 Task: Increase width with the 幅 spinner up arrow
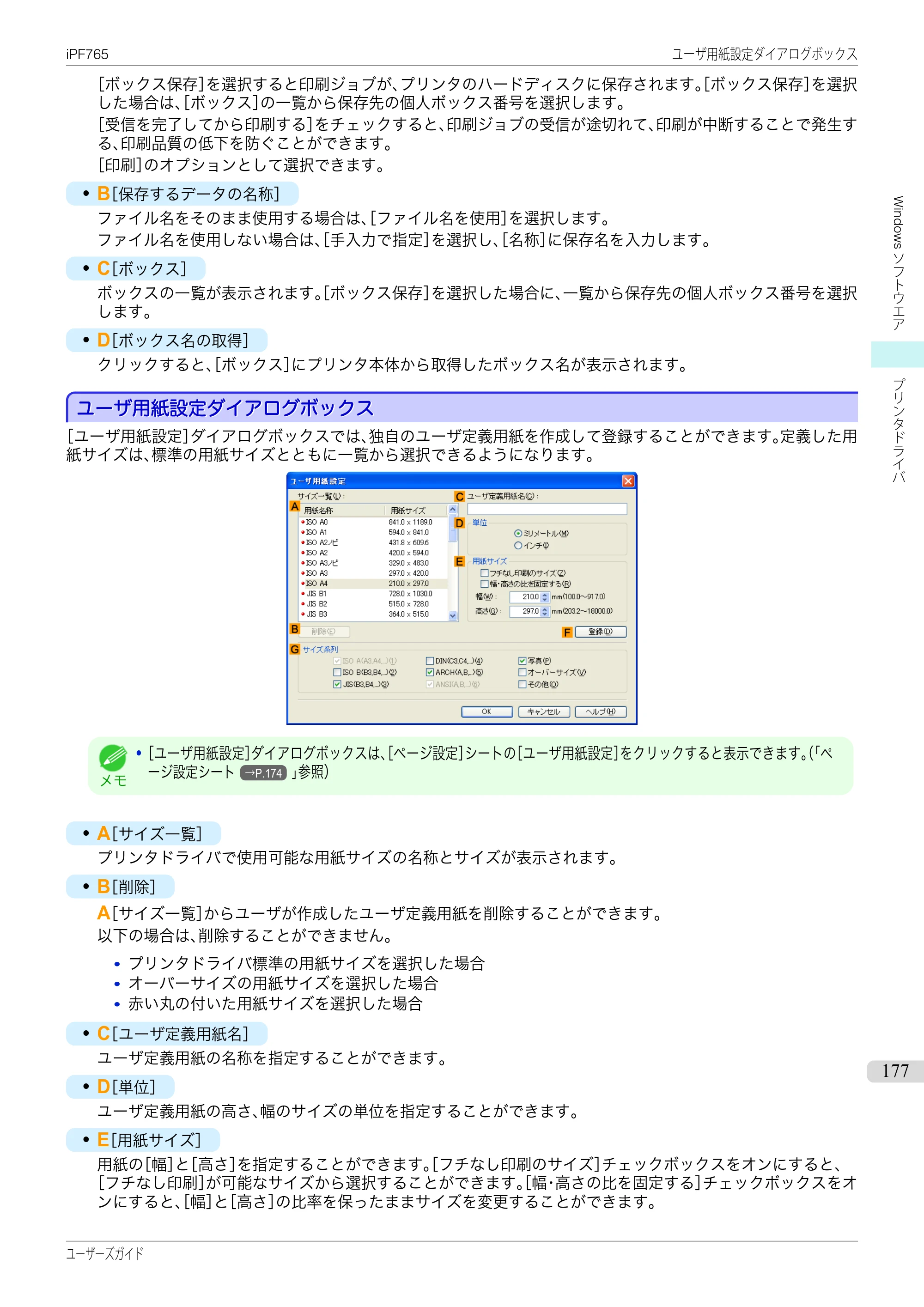tap(545, 594)
